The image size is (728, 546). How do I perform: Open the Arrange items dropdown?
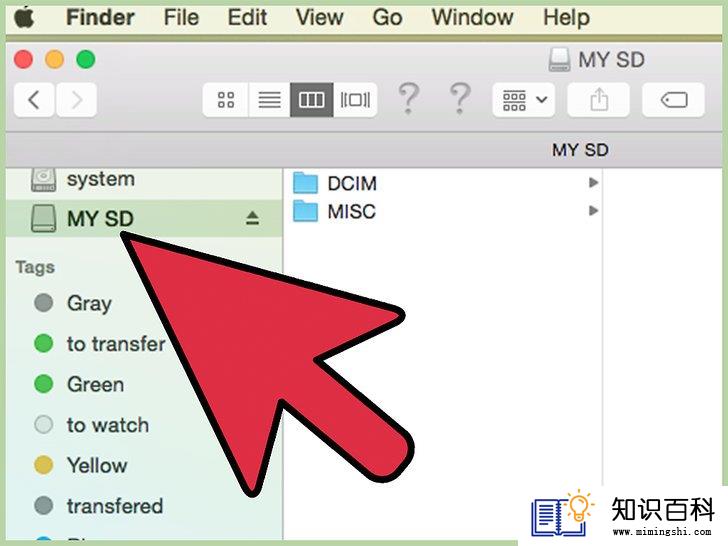click(523, 99)
